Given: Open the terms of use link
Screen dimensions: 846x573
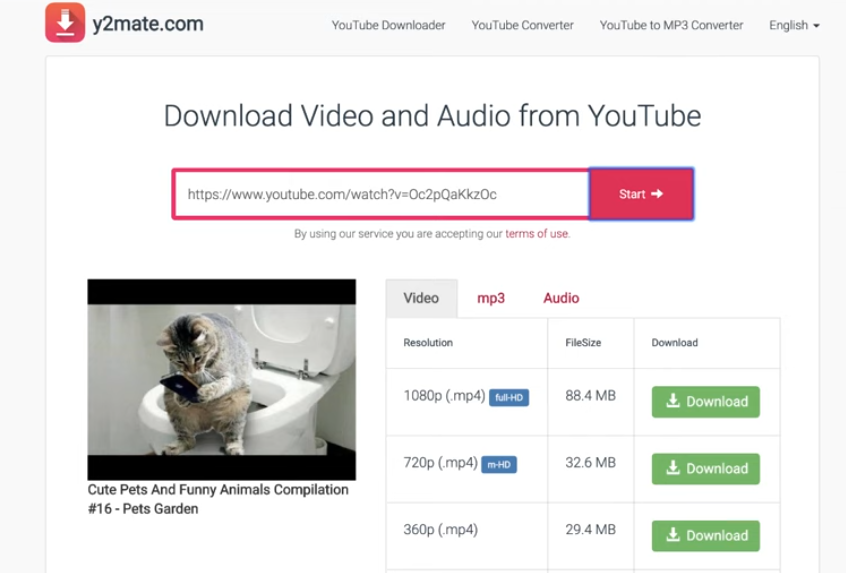Looking at the screenshot, I should 536,234.
